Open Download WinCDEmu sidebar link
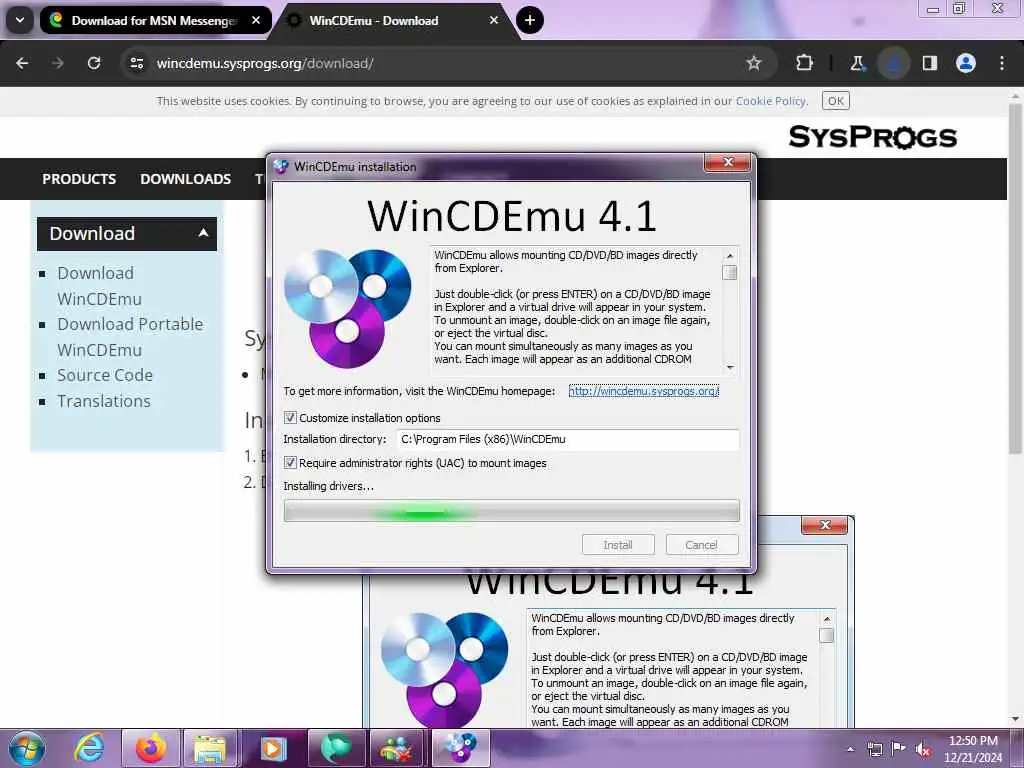The image size is (1024, 768). [99, 285]
